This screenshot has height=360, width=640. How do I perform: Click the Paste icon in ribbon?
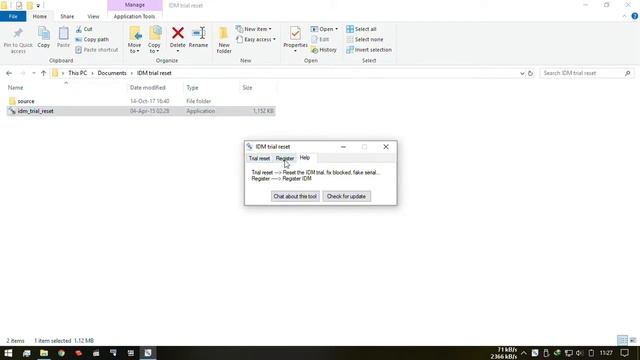point(63,38)
